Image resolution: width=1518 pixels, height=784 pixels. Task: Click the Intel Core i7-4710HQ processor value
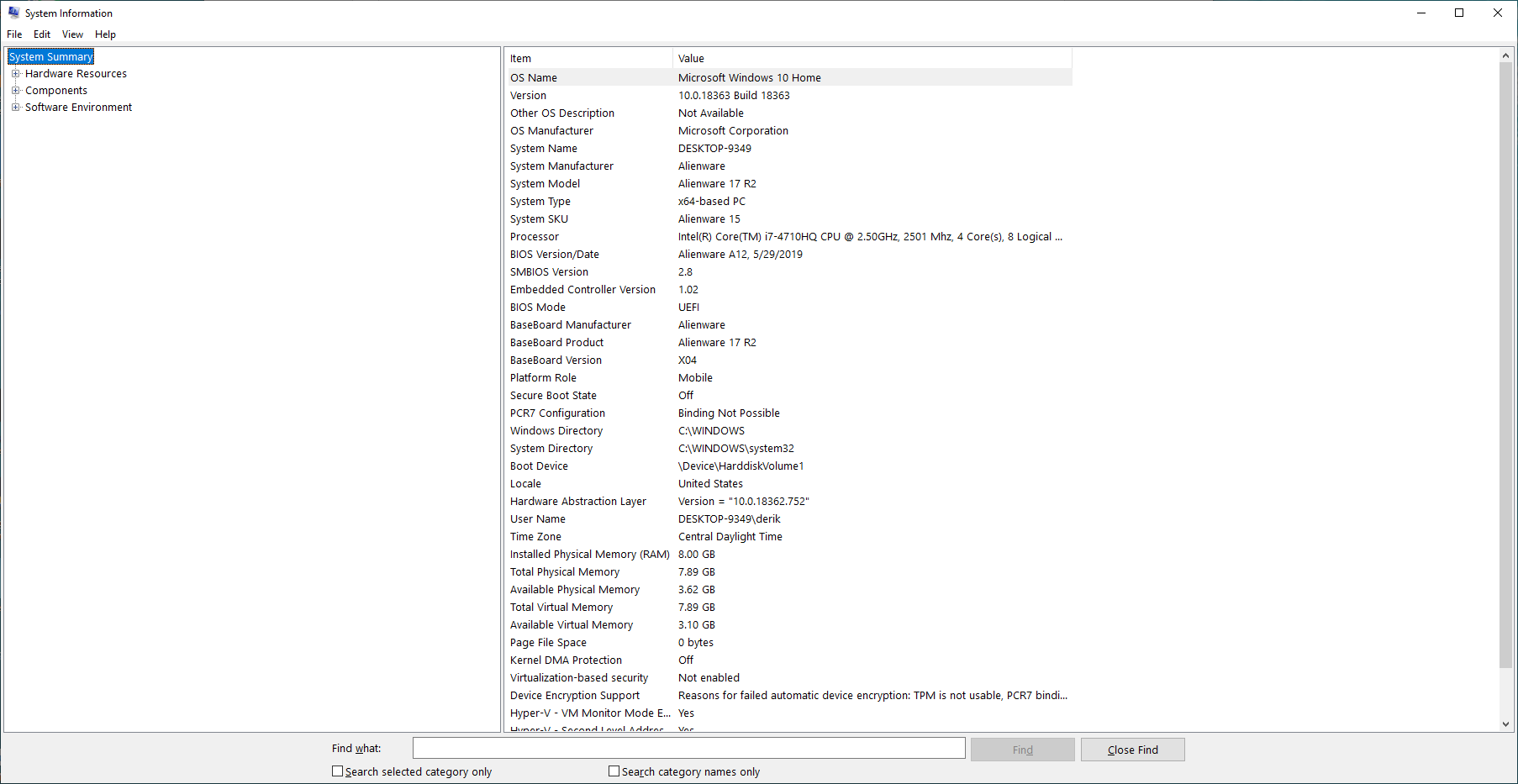tap(870, 236)
